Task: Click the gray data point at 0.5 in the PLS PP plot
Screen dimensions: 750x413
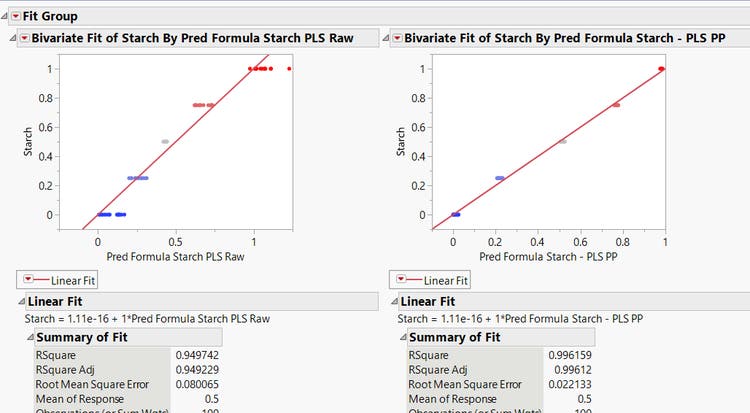Action: (x=563, y=141)
